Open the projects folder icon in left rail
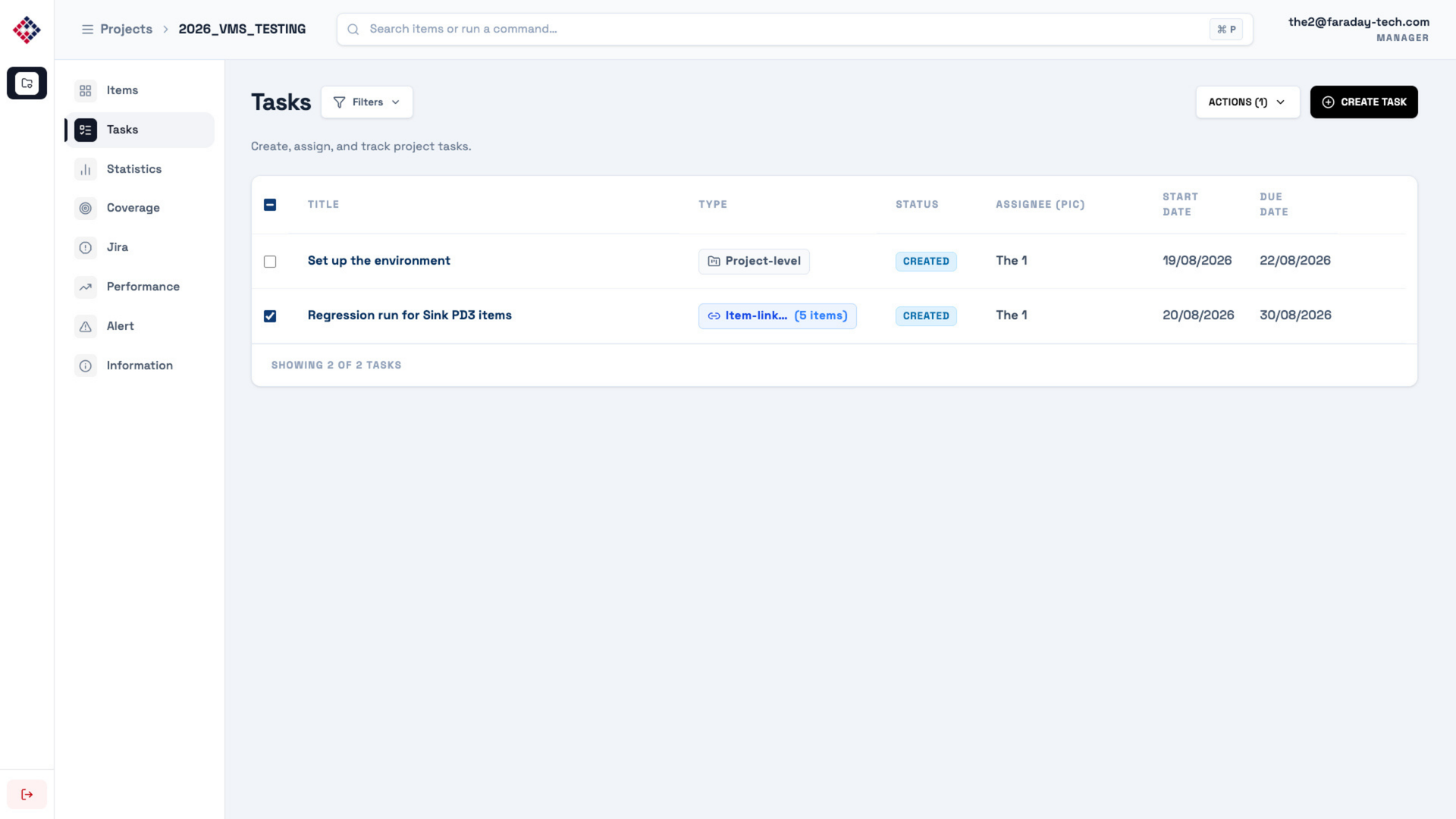 27,83
